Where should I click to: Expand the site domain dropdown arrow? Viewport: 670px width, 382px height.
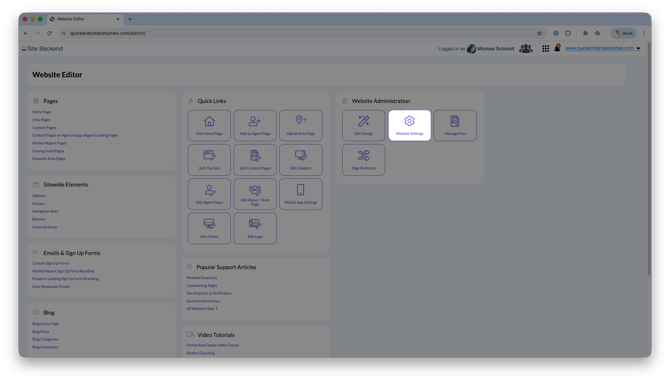(638, 49)
